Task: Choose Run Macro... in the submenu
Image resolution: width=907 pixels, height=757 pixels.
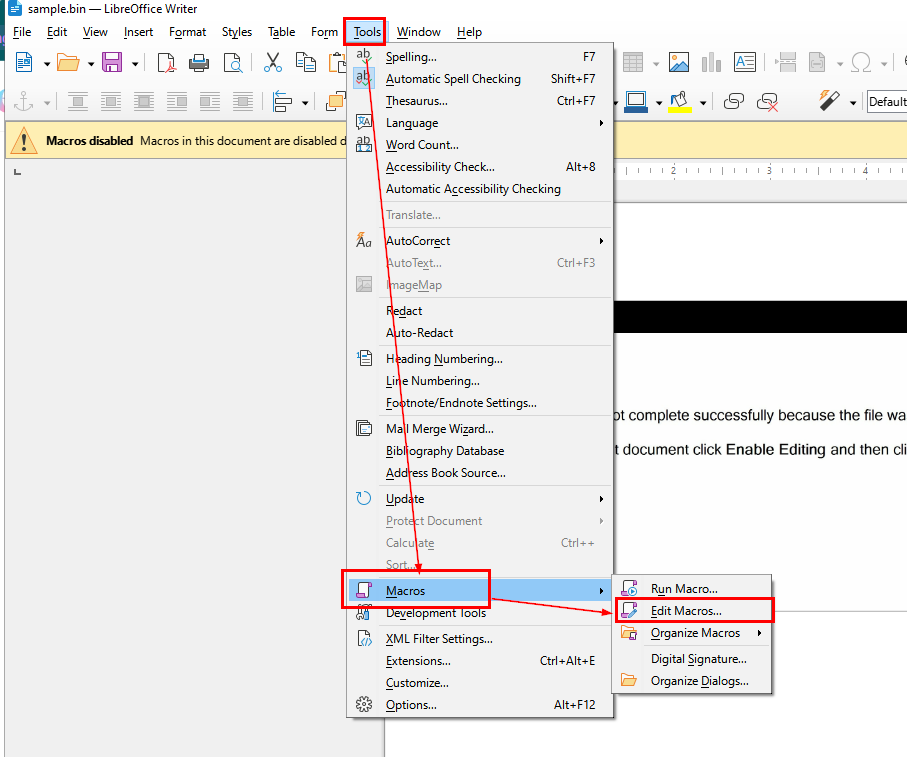Action: tap(683, 589)
